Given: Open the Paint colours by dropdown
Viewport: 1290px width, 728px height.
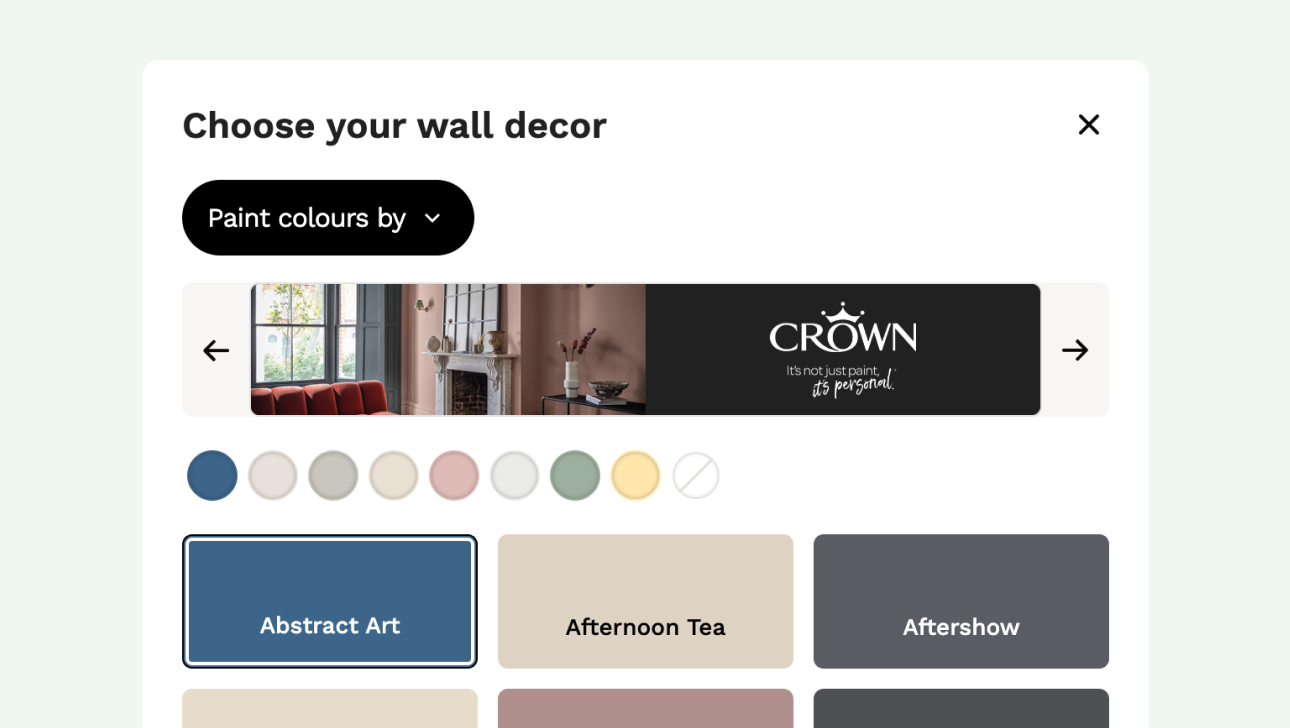Looking at the screenshot, I should click(327, 218).
